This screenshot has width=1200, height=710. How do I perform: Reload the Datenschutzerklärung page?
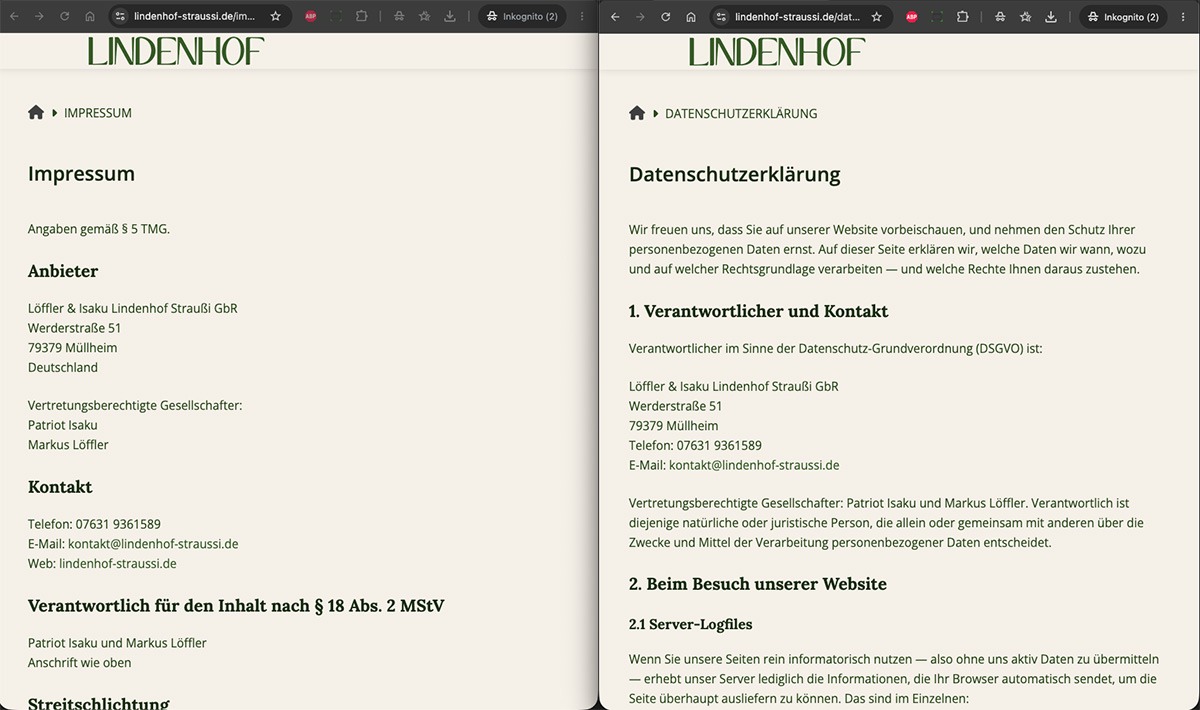coord(666,16)
